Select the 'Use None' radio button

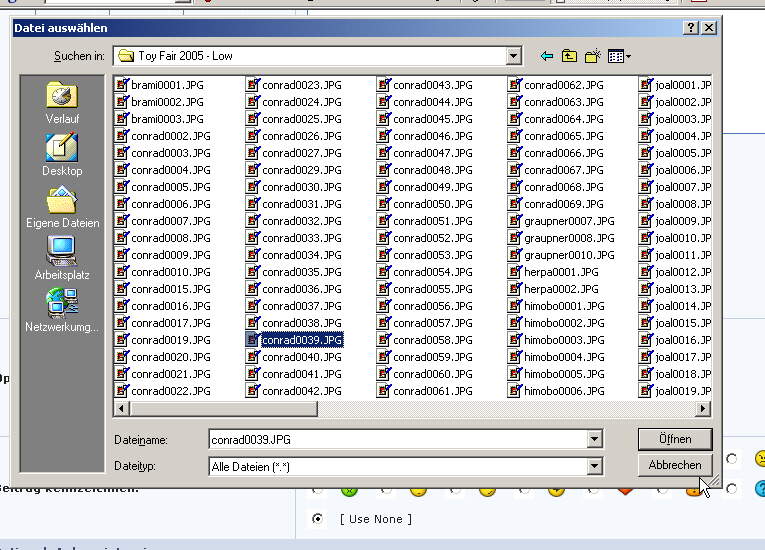(x=318, y=519)
